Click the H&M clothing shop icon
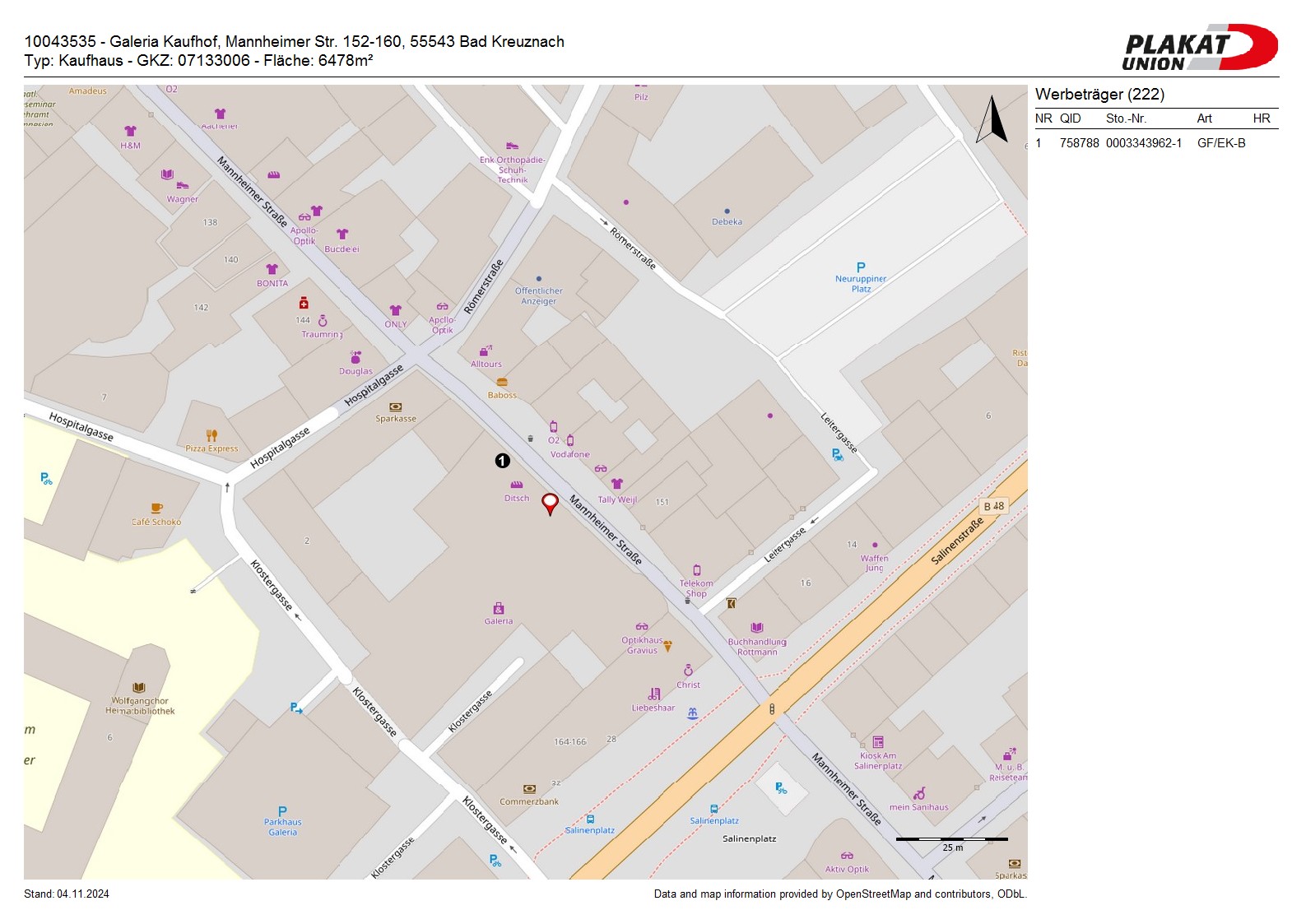This screenshot has width=1306, height=924. point(130,132)
